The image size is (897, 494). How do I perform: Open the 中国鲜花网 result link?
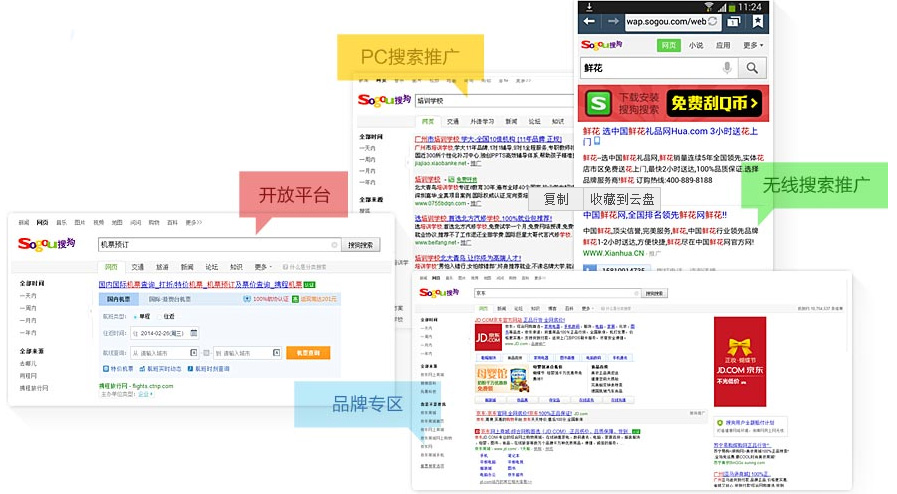point(654,215)
